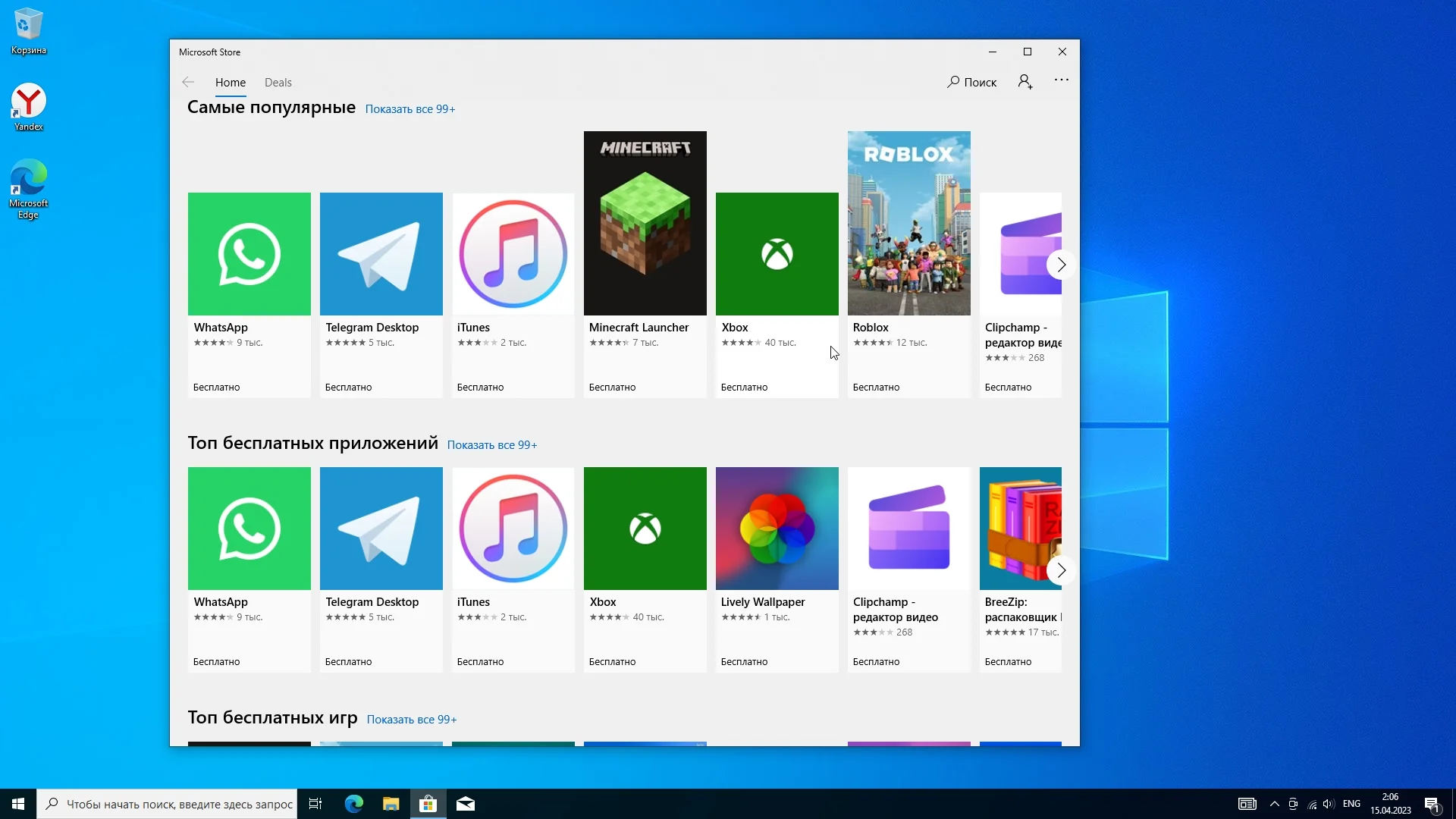Click the Поиск search button

coord(971,82)
